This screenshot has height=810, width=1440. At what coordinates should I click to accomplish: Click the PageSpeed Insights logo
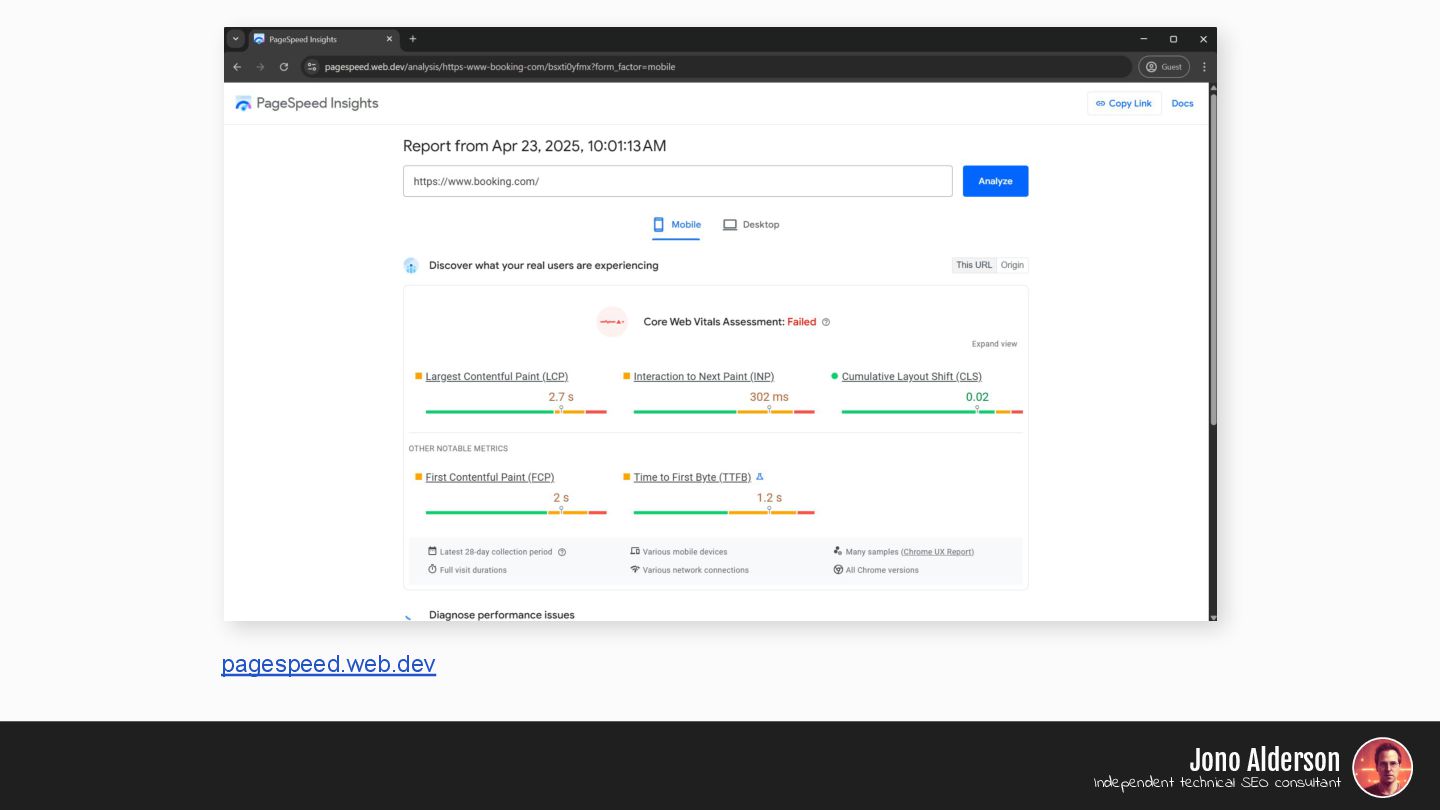click(307, 103)
